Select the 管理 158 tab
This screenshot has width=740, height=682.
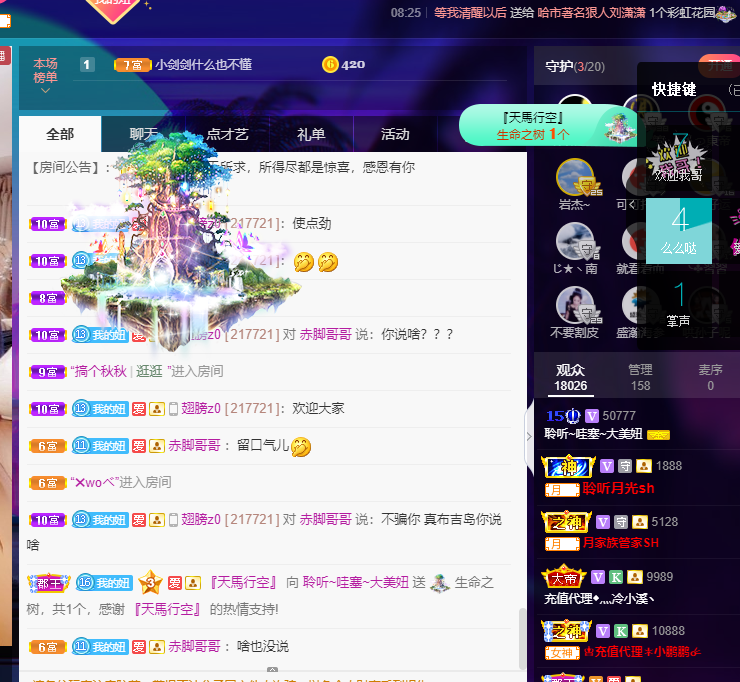pos(640,378)
